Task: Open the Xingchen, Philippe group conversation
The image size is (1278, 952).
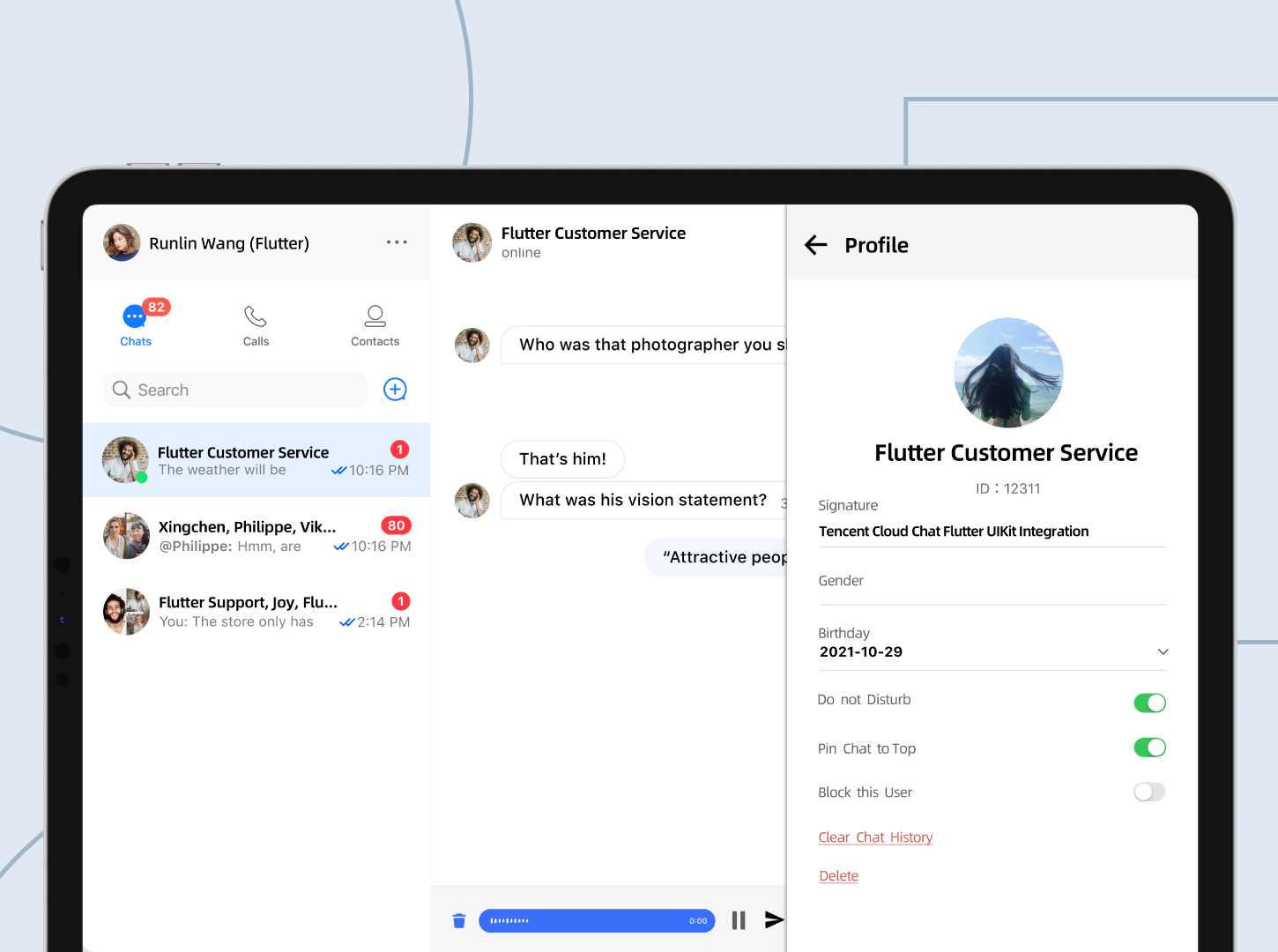Action: pos(256,535)
